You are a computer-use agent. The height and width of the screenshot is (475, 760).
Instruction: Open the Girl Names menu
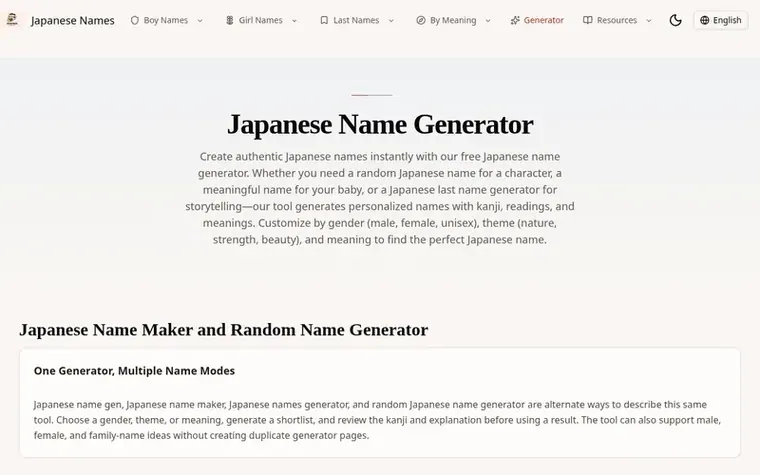[x=261, y=20]
